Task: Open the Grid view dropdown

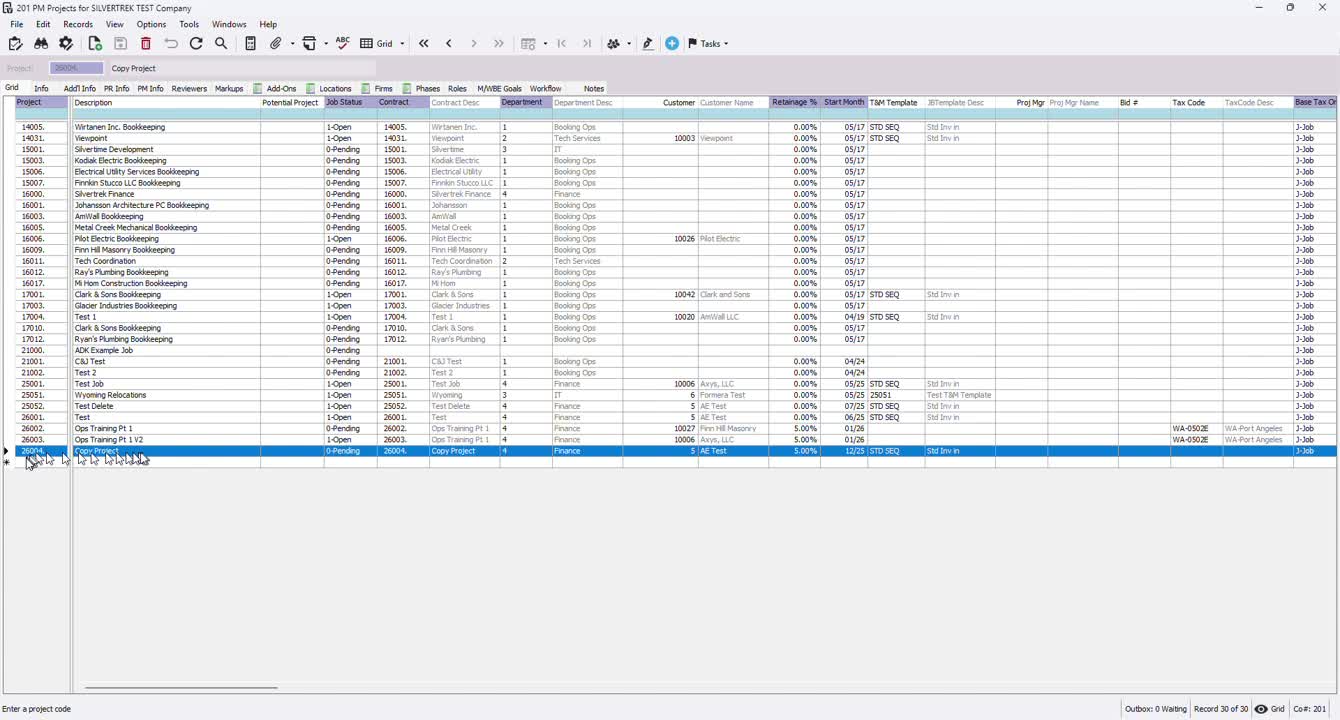Action: point(384,44)
